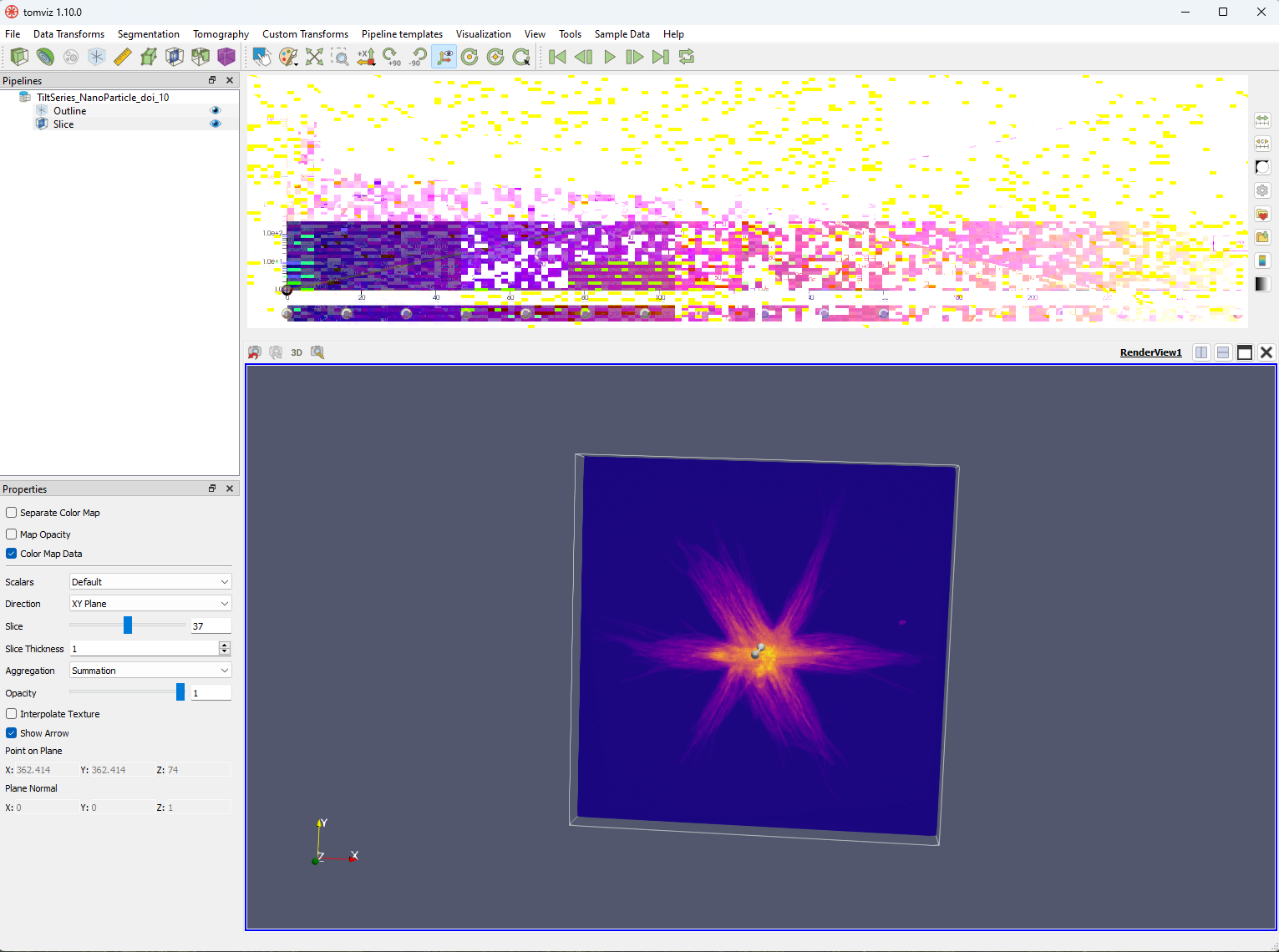The width and height of the screenshot is (1279, 952).
Task: Open the Sample Data menu
Action: 622,34
